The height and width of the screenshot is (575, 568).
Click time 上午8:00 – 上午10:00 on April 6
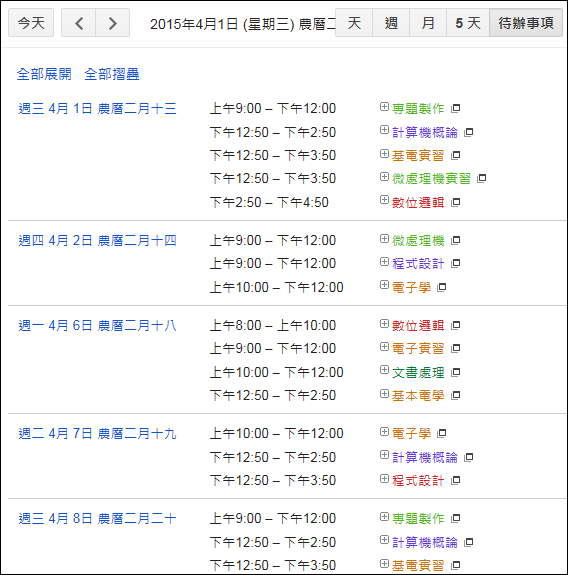[273, 326]
